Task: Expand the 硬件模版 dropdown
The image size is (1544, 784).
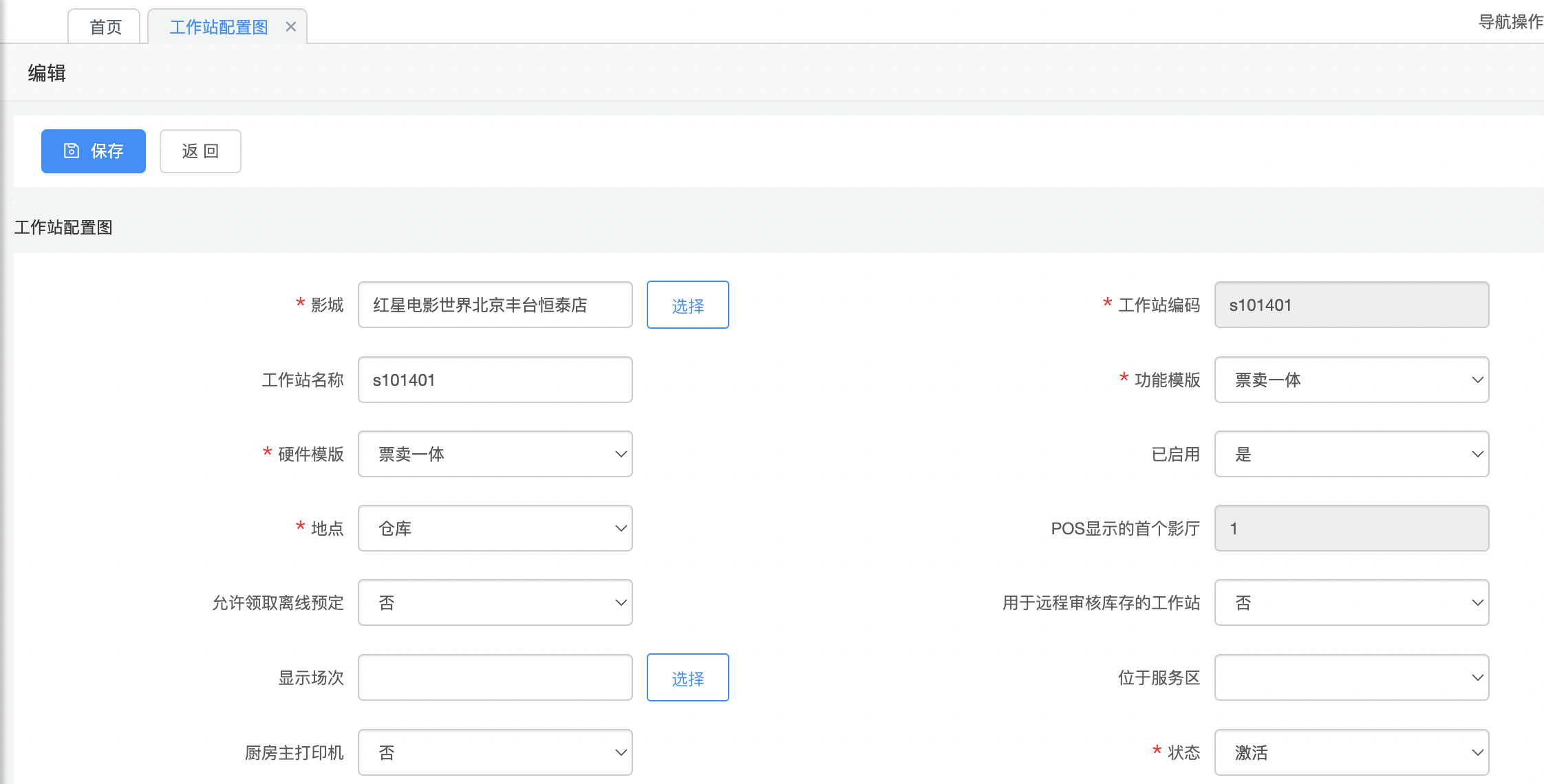Action: [x=495, y=454]
